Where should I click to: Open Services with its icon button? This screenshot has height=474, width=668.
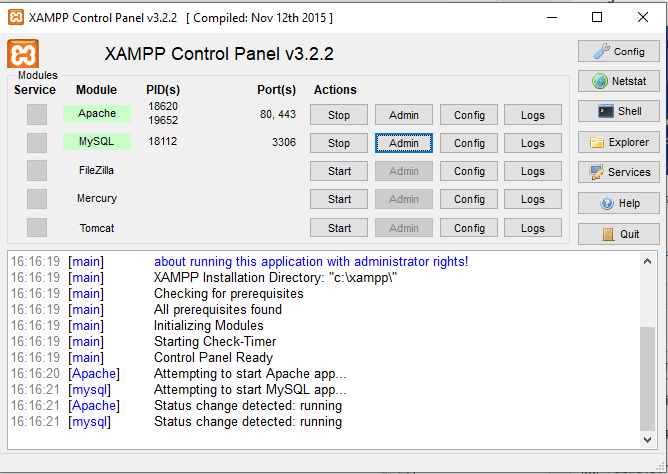point(619,172)
